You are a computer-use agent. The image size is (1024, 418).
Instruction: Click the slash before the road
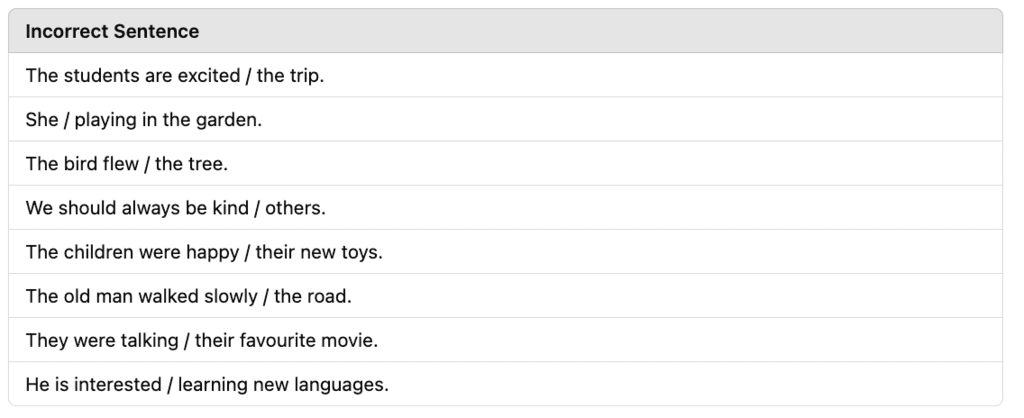pos(266,297)
